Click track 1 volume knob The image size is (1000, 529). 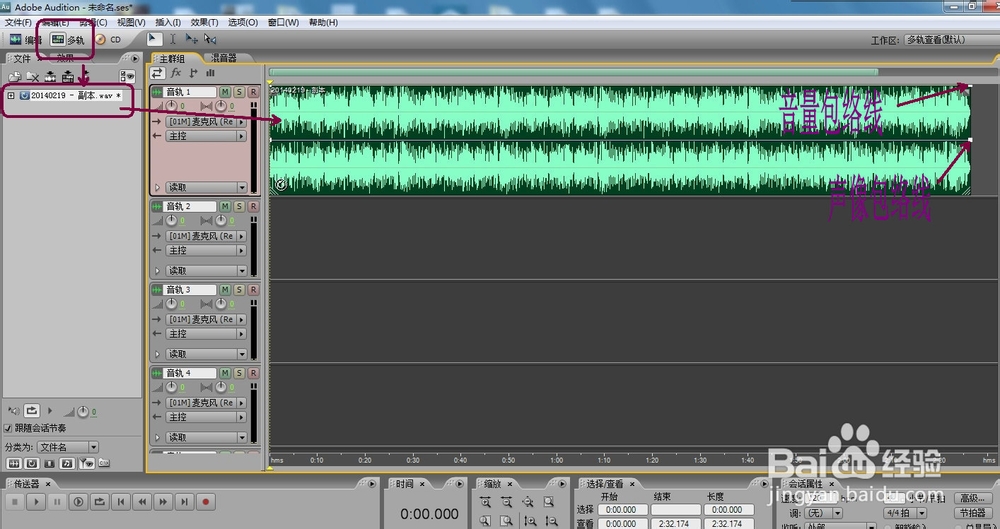click(x=171, y=106)
